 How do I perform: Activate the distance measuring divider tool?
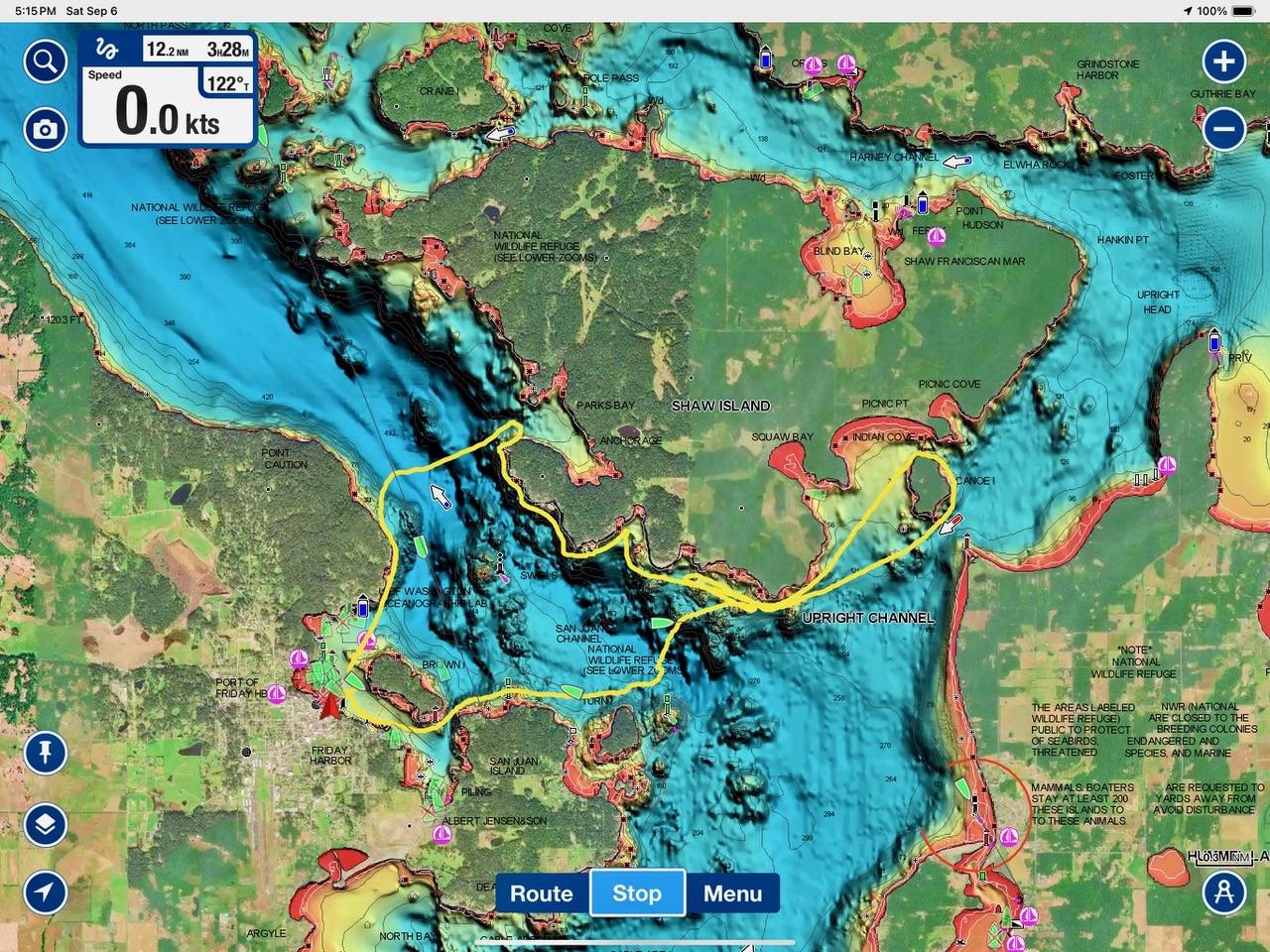[1224, 892]
